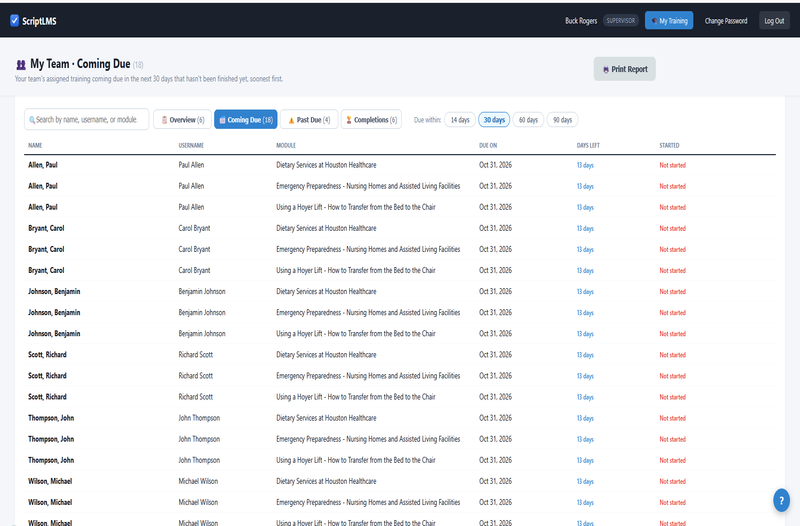Viewport: 800px width, 526px height.
Task: Click Benjamin Johnson's Emergency Preparedness module
Action: point(368,313)
